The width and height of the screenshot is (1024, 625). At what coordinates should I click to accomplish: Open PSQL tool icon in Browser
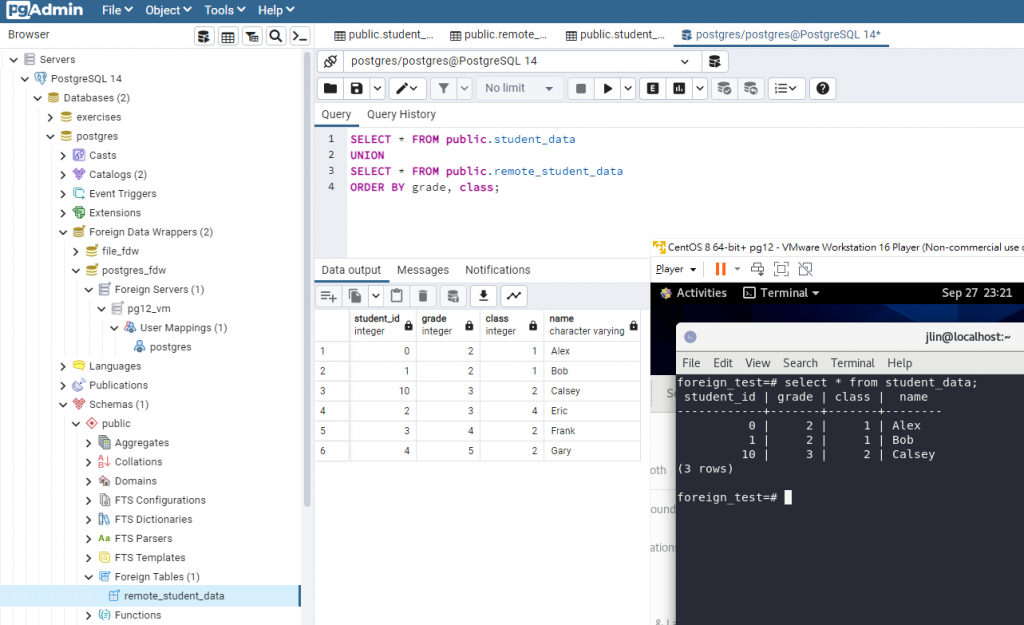[x=300, y=36]
